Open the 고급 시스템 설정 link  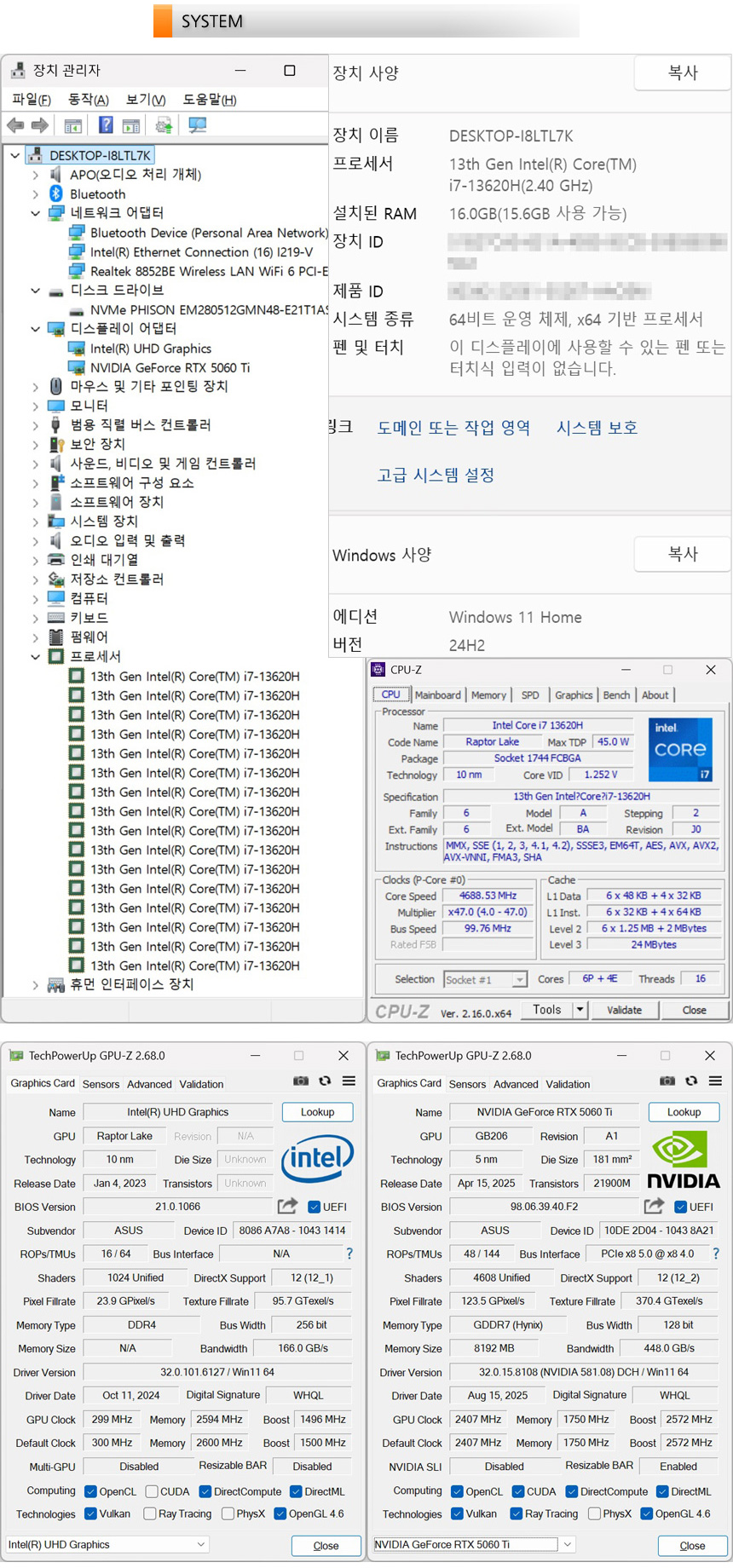436,475
